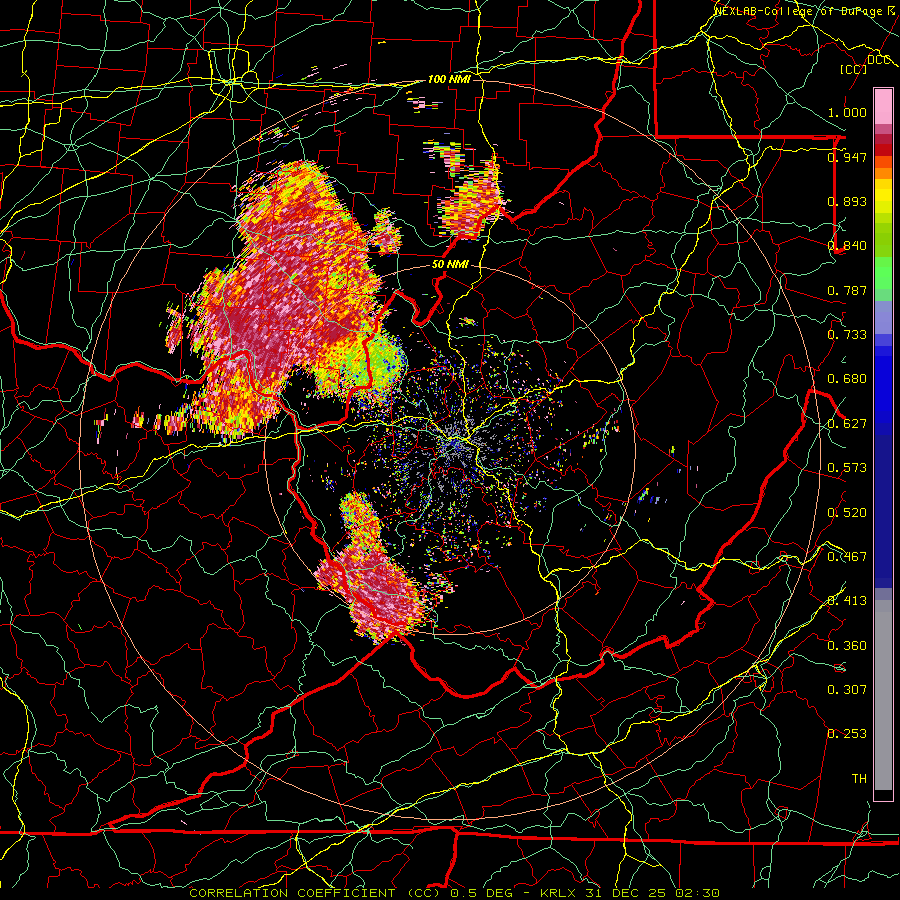Screen dimensions: 900x900
Task: Click the 0.253 scale value
Action: pos(847,734)
